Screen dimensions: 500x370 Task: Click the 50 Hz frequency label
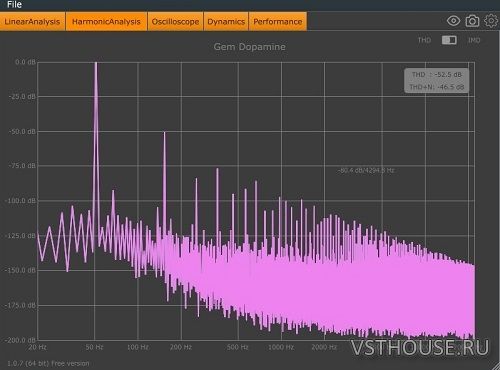click(94, 347)
